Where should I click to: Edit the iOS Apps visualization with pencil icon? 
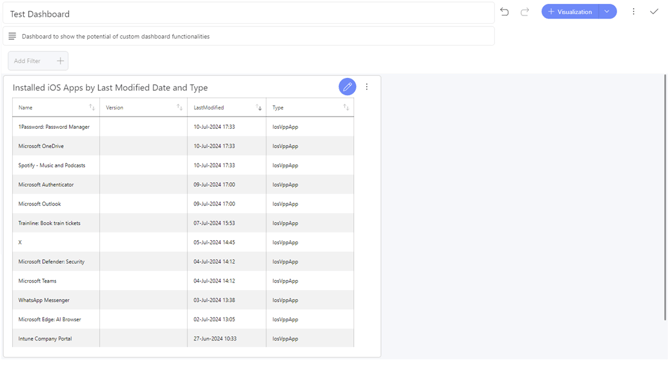pos(347,87)
